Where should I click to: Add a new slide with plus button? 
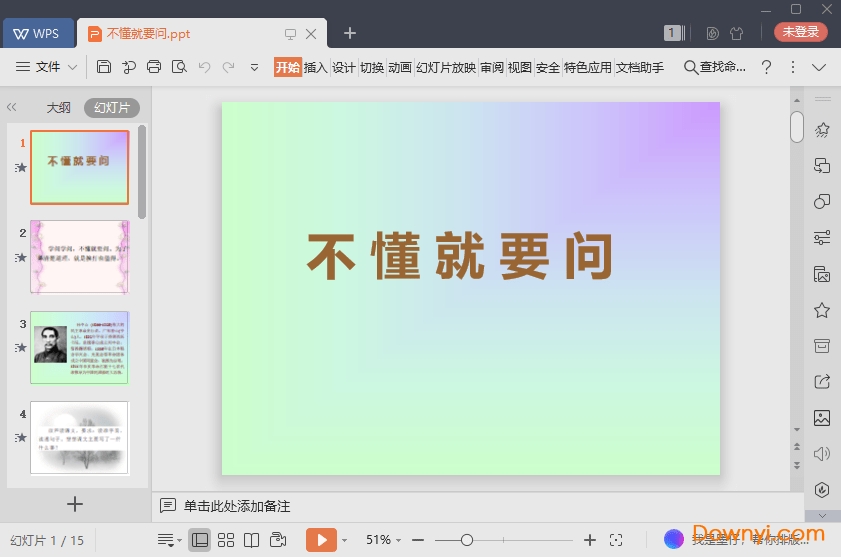coord(75,504)
